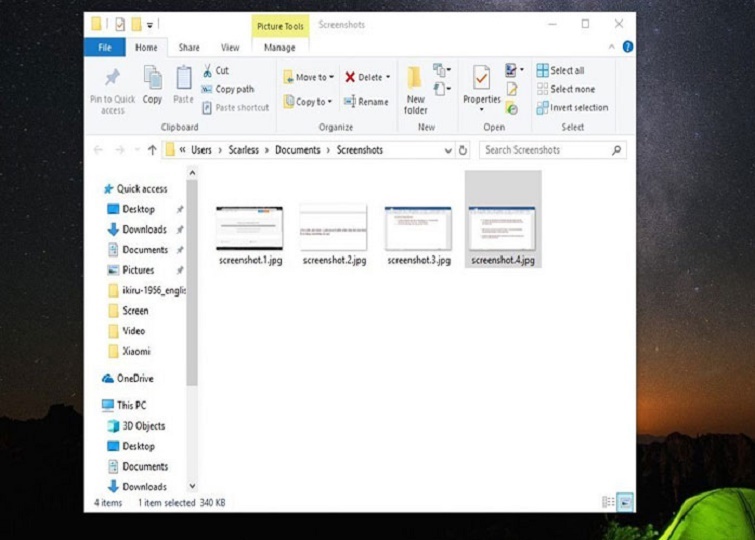Click the Cut scissors icon
This screenshot has height=540, width=755.
pyautogui.click(x=208, y=71)
